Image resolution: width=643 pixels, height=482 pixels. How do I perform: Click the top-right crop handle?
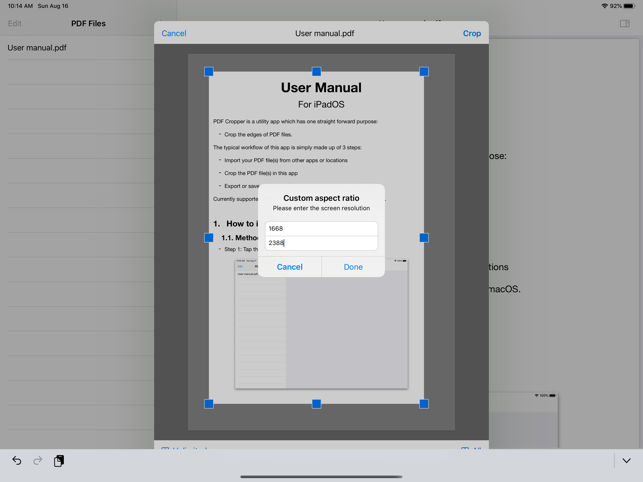tap(424, 72)
